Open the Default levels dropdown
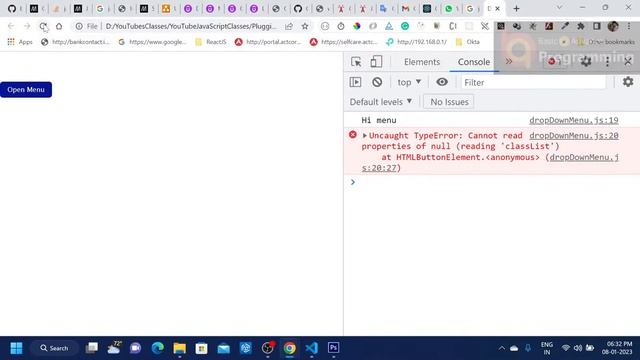 coord(380,102)
